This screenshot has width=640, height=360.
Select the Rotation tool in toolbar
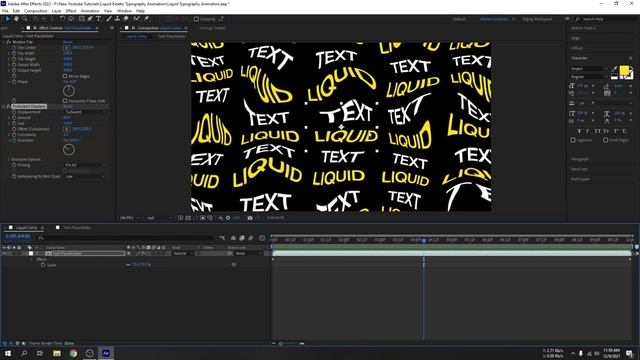(x=62, y=19)
